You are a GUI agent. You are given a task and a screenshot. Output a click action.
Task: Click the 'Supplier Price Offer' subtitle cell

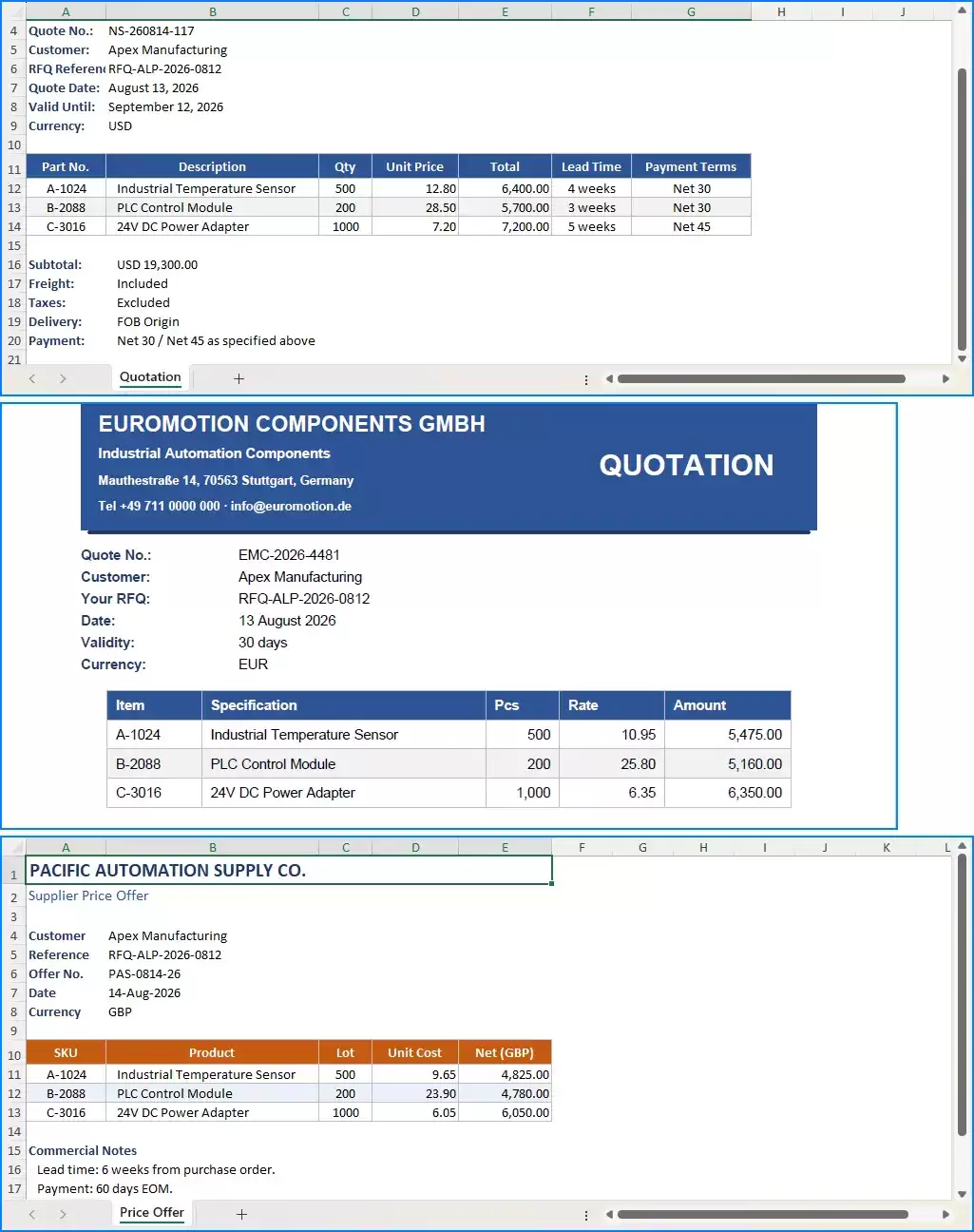88,896
